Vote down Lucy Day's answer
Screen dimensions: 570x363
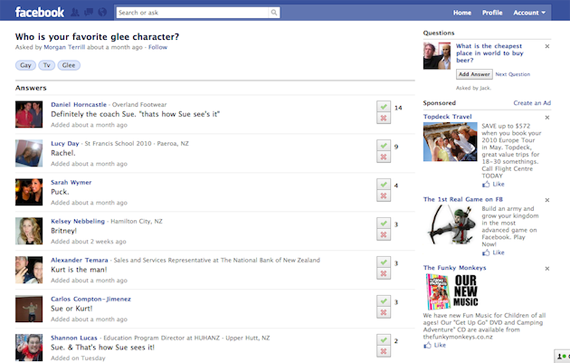[x=384, y=157]
